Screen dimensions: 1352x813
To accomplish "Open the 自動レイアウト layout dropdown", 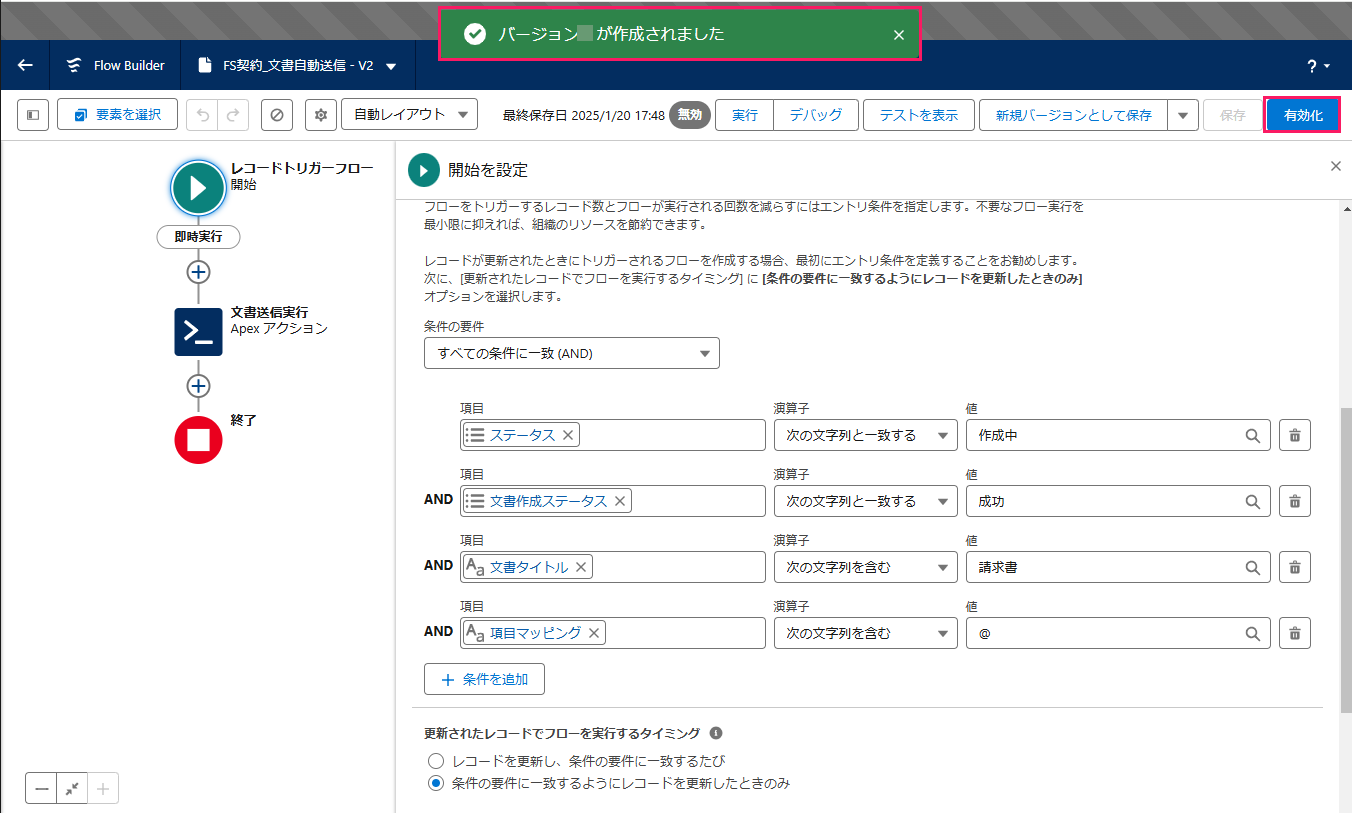I will (x=409, y=115).
